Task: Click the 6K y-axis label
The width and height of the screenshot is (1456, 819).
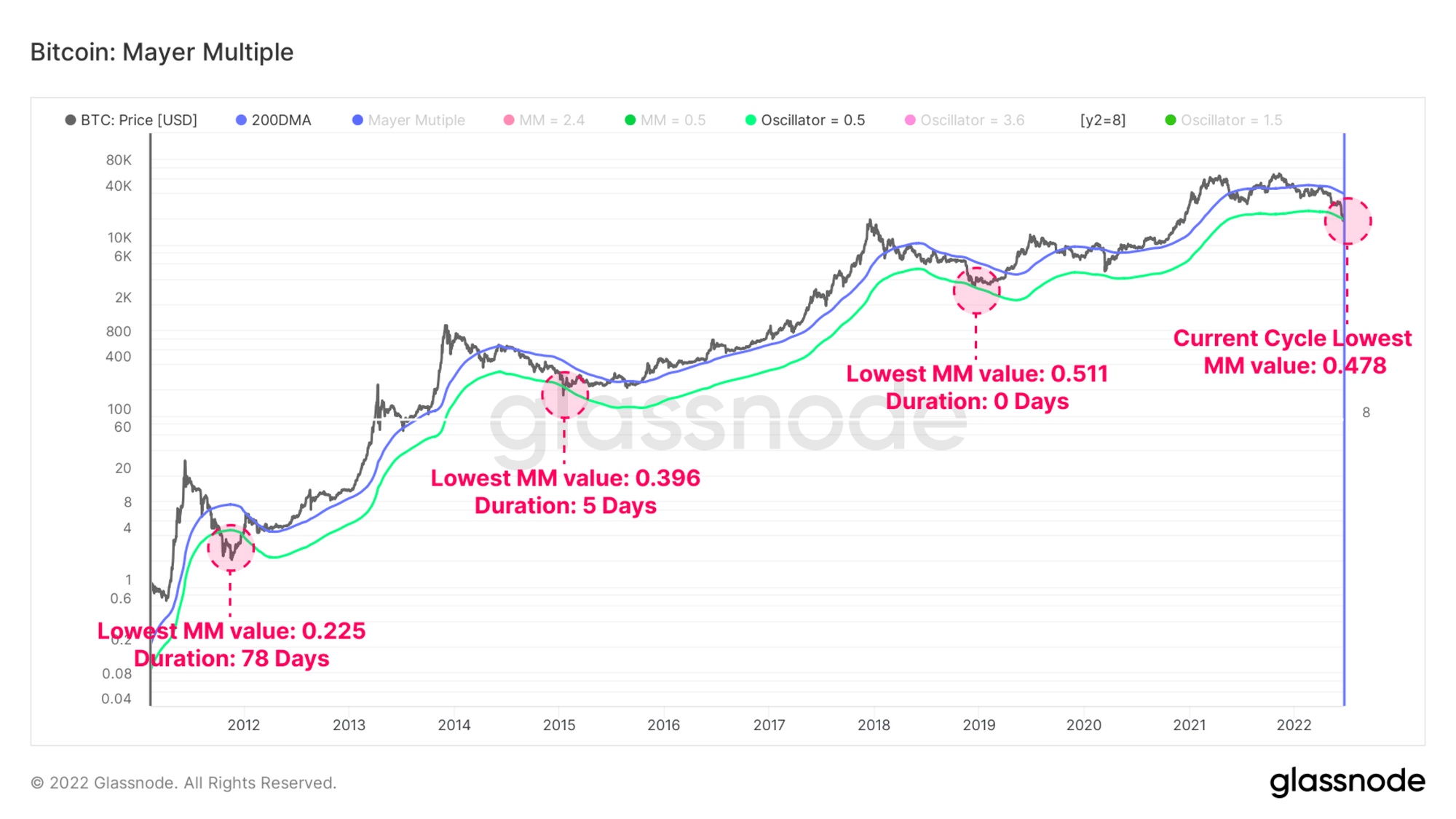Action: (123, 256)
